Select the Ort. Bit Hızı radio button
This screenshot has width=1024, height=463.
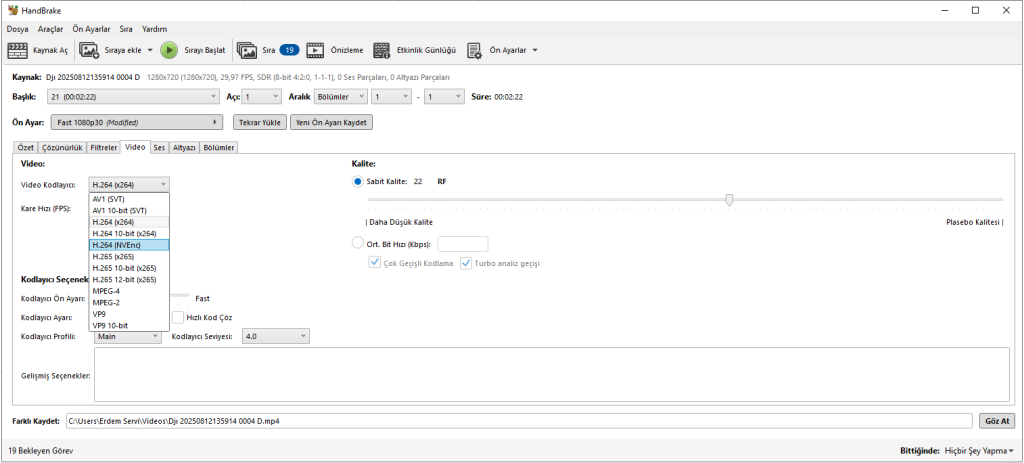[x=357, y=243]
